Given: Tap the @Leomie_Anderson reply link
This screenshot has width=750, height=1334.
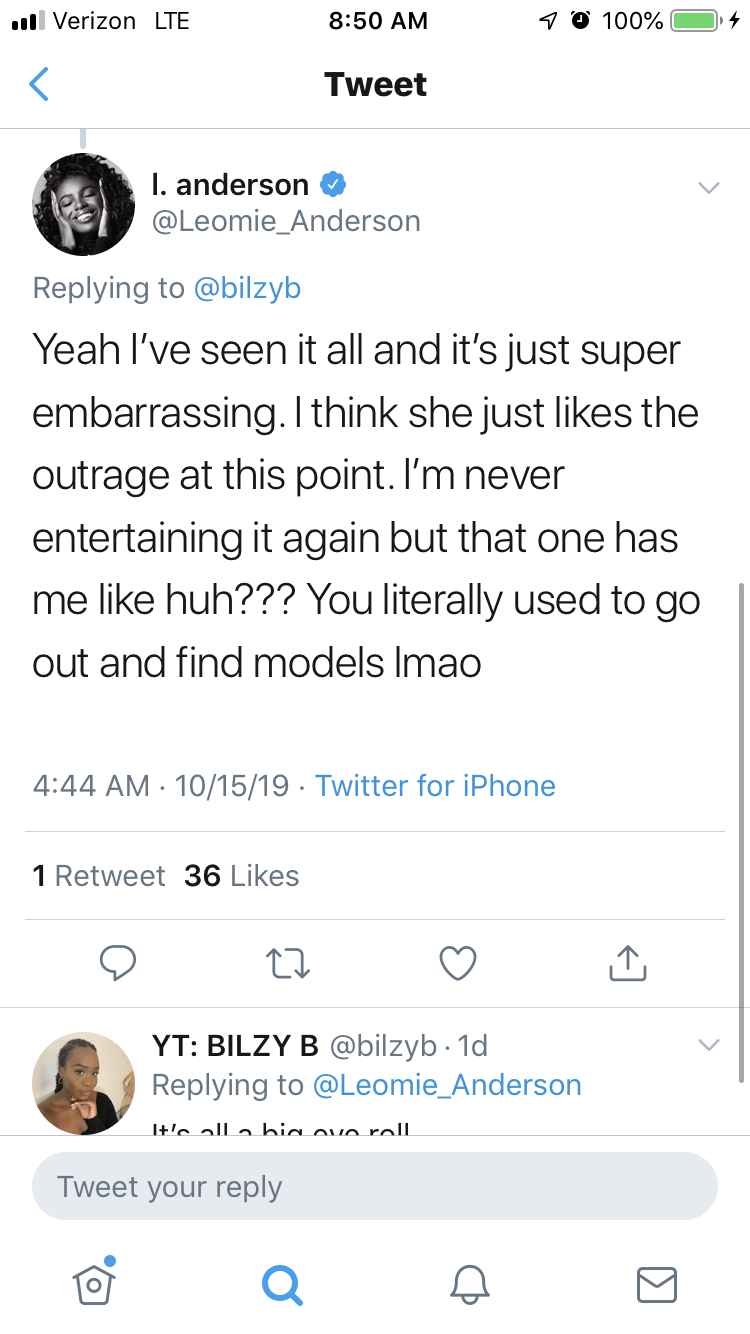Looking at the screenshot, I should pos(447,1085).
